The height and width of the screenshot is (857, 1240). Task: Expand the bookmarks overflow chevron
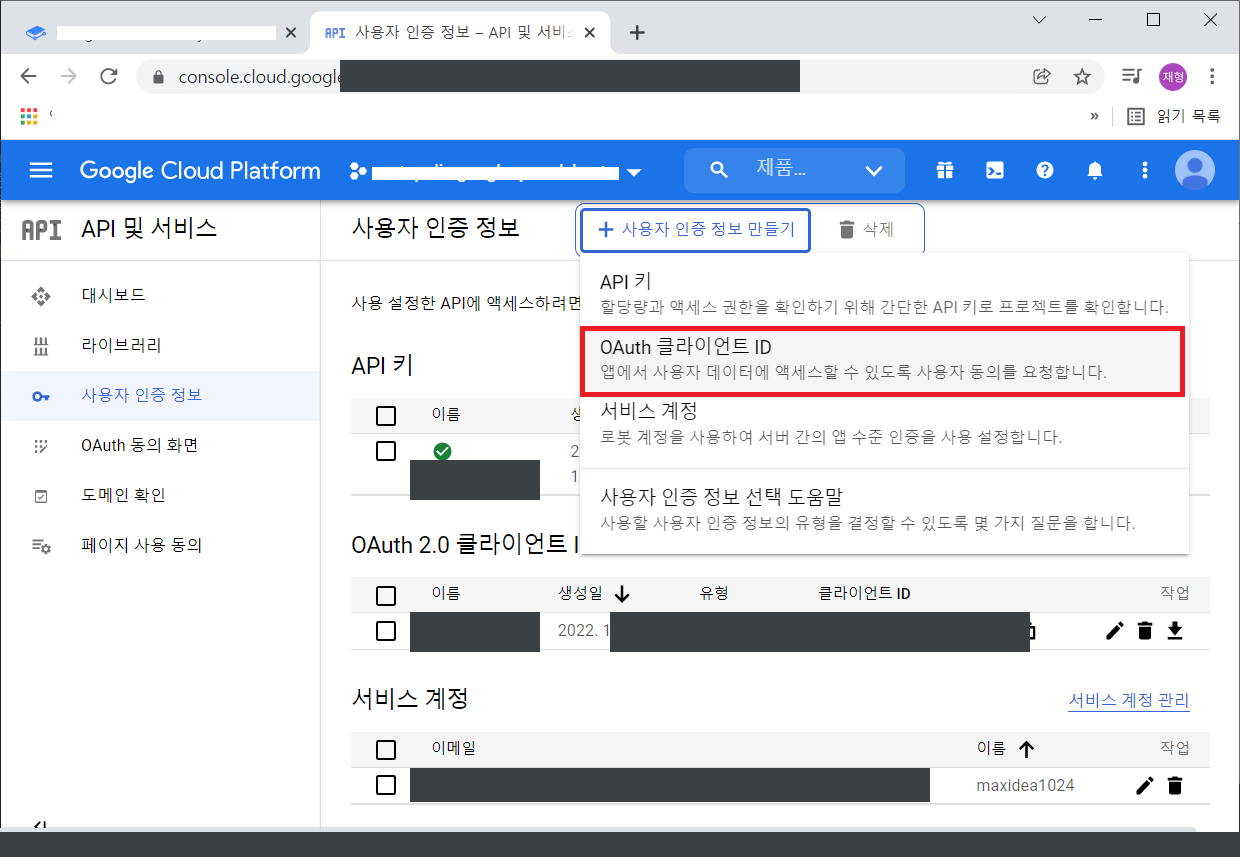click(x=1094, y=116)
